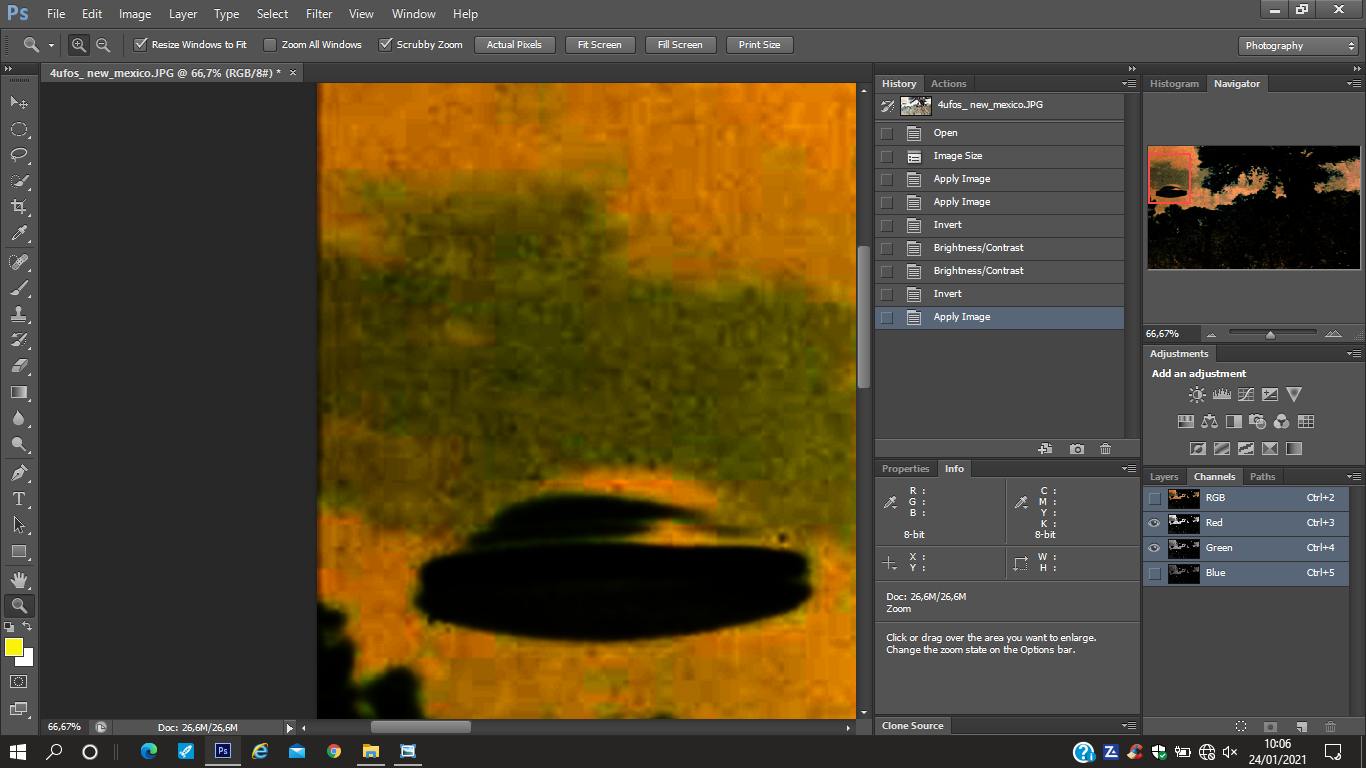Open the History panel options menu
1366x768 pixels.
tap(1129, 84)
